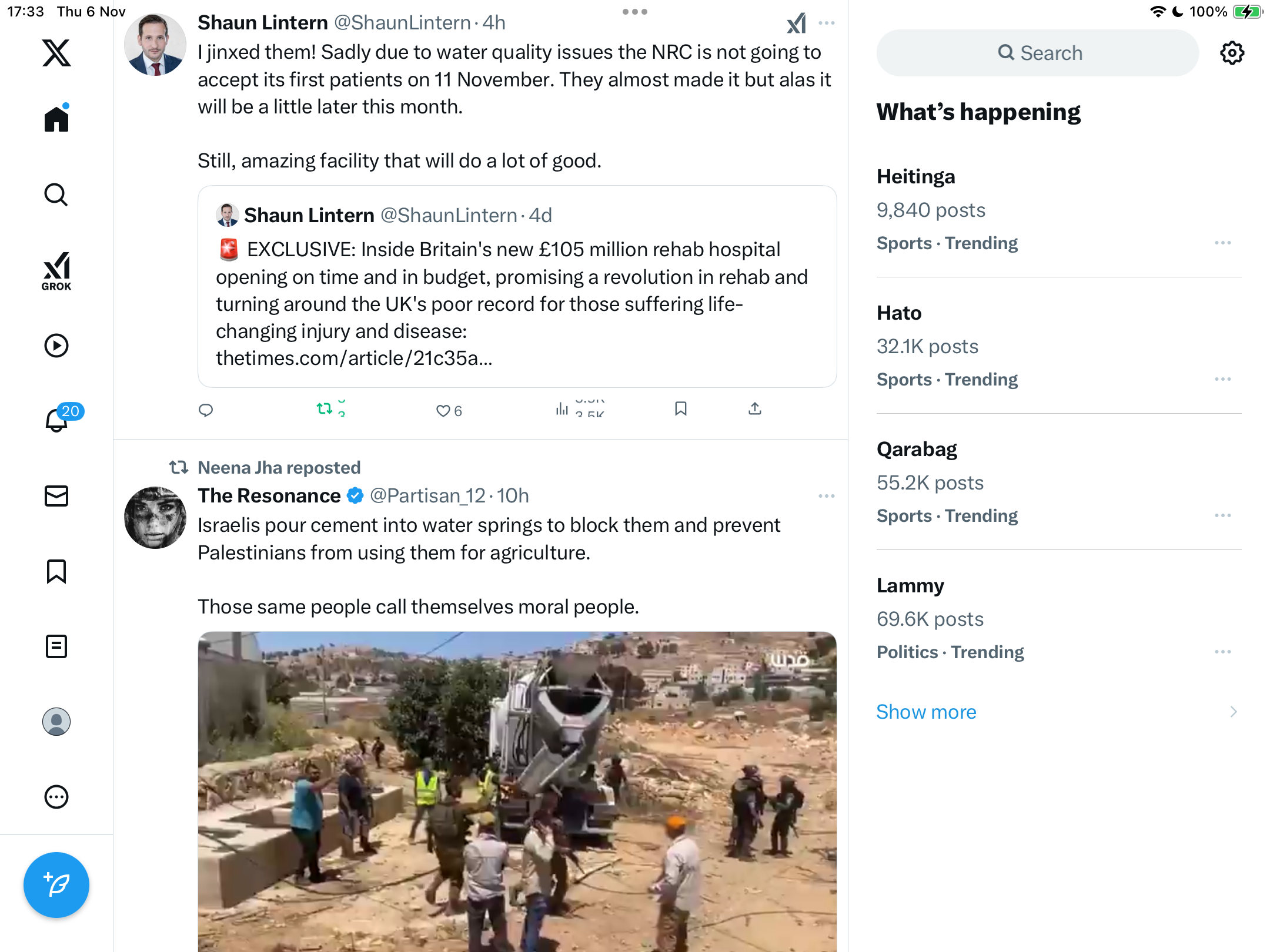Image resolution: width=1270 pixels, height=952 pixels.
Task: Open the Bookmarks page in sidebar
Action: (56, 571)
